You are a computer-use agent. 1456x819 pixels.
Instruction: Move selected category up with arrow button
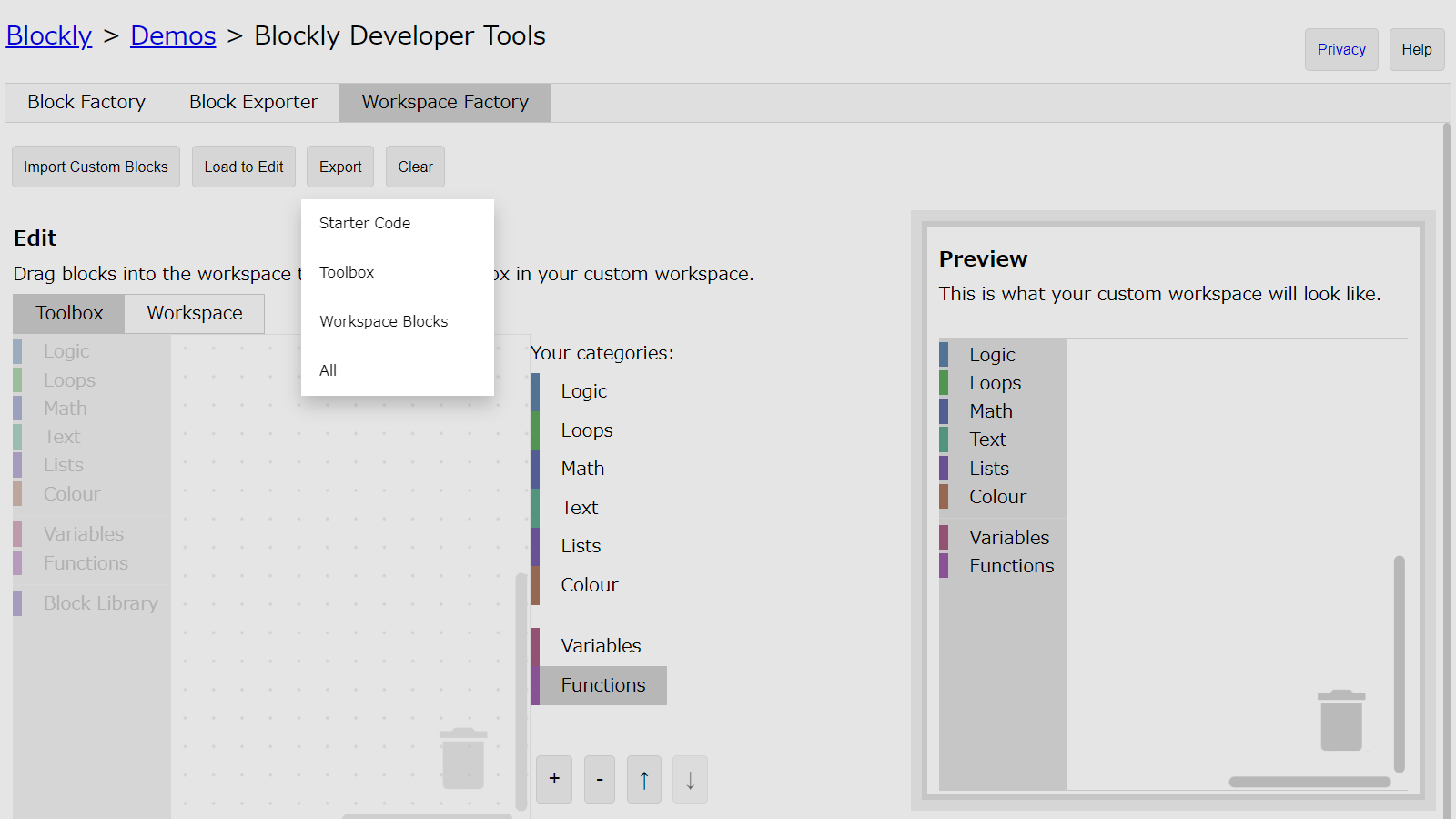[644, 779]
